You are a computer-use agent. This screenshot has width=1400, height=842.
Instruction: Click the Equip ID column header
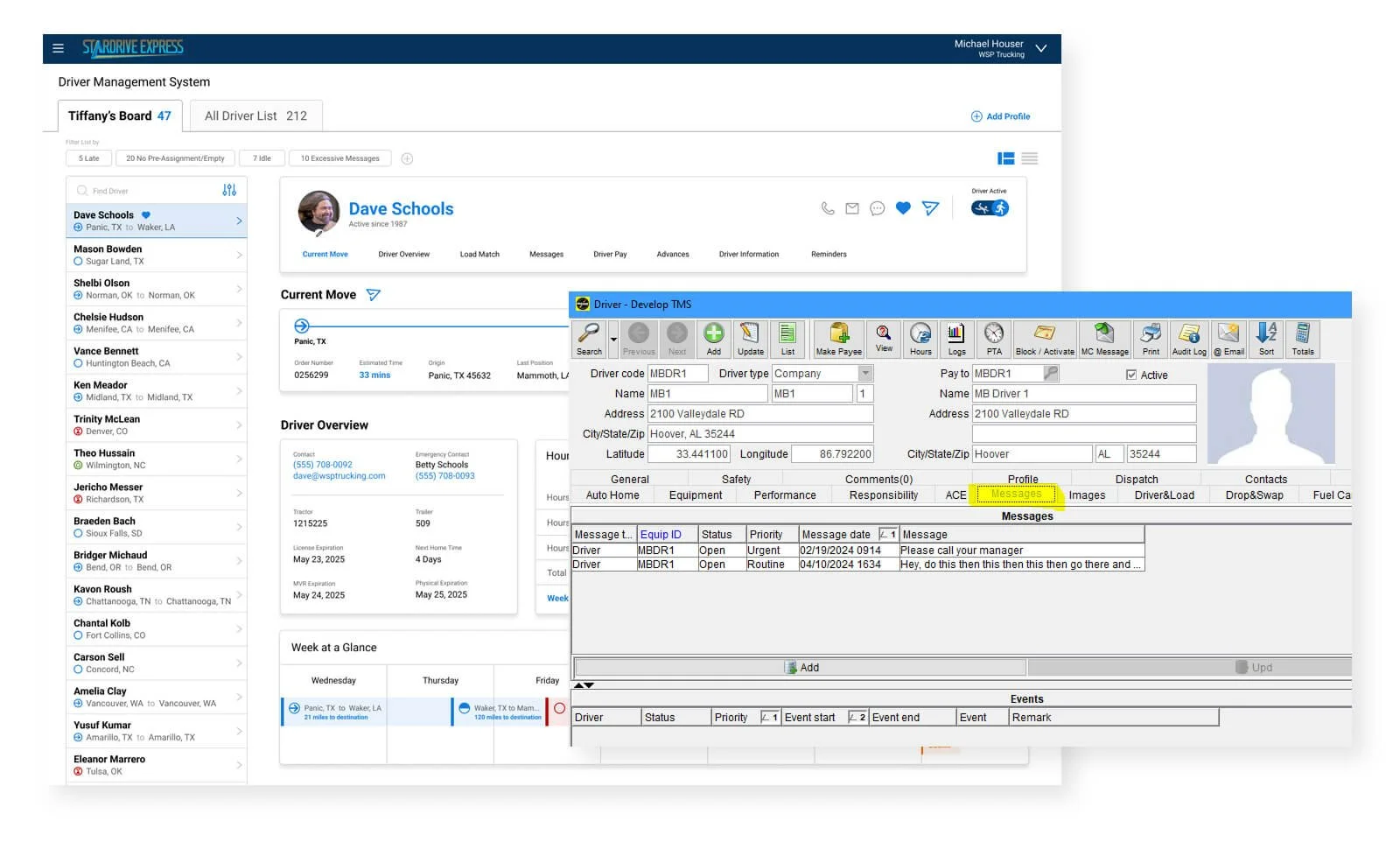coord(667,534)
